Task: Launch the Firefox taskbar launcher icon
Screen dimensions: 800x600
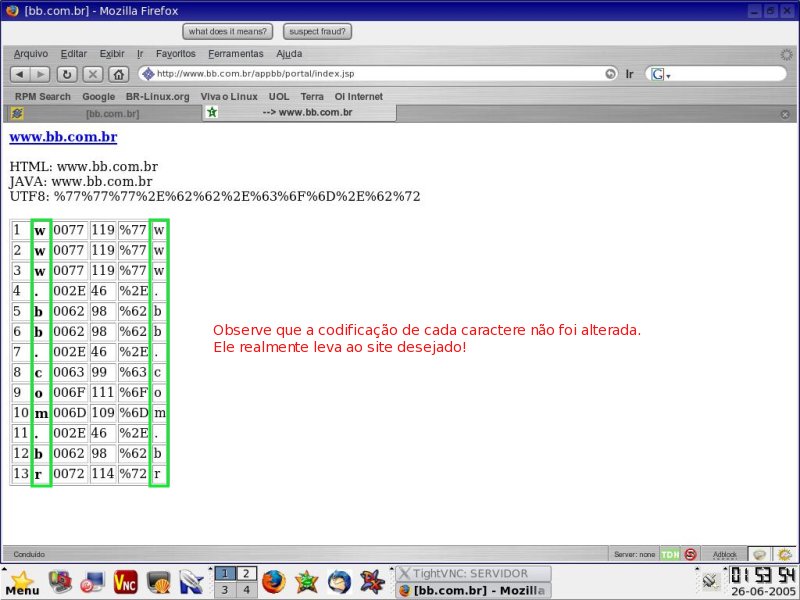Action: click(x=274, y=582)
